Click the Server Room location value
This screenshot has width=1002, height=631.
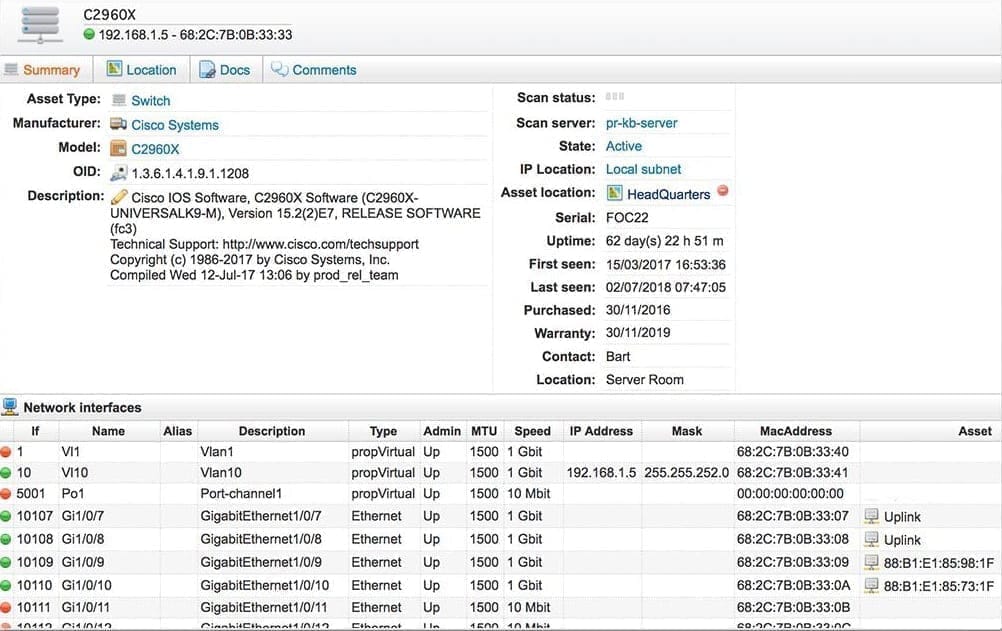tap(645, 379)
